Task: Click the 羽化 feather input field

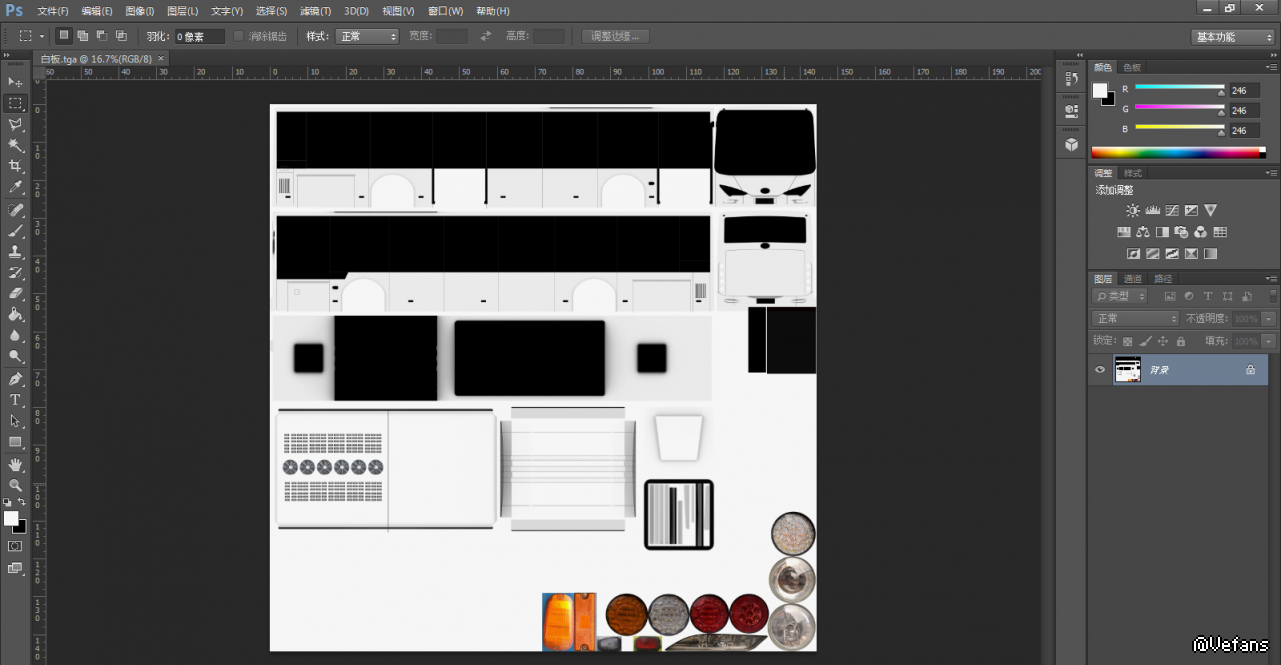Action: click(x=199, y=37)
